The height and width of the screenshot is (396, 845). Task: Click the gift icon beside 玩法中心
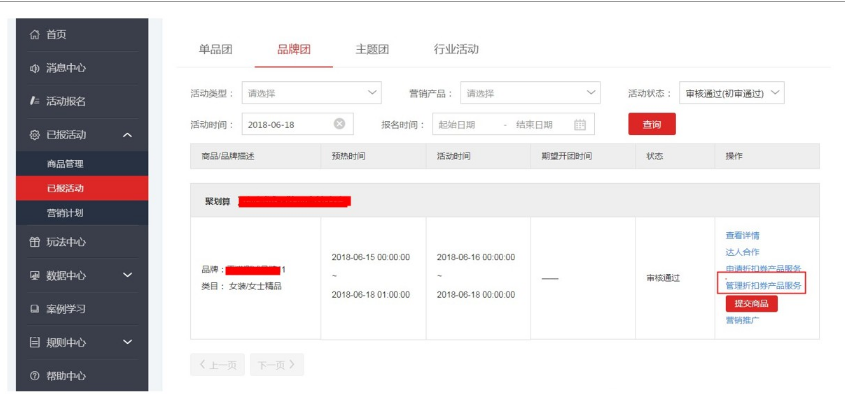[34, 242]
